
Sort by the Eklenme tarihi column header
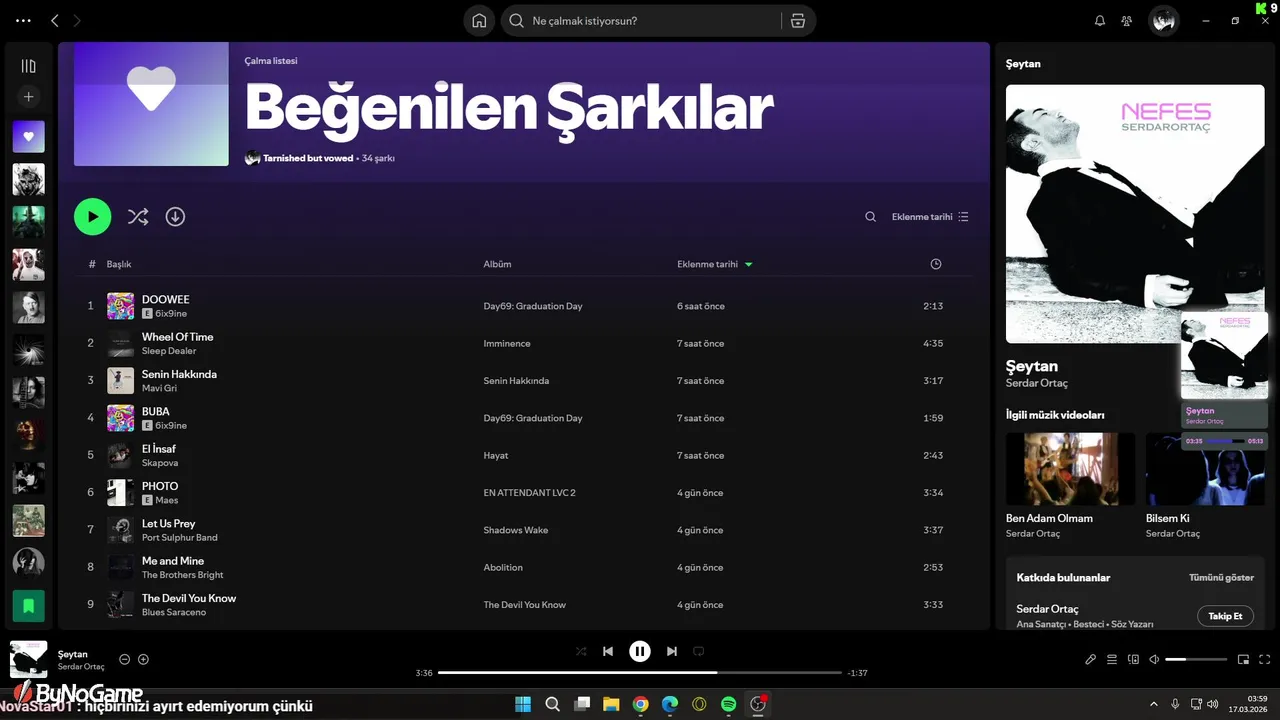point(715,264)
